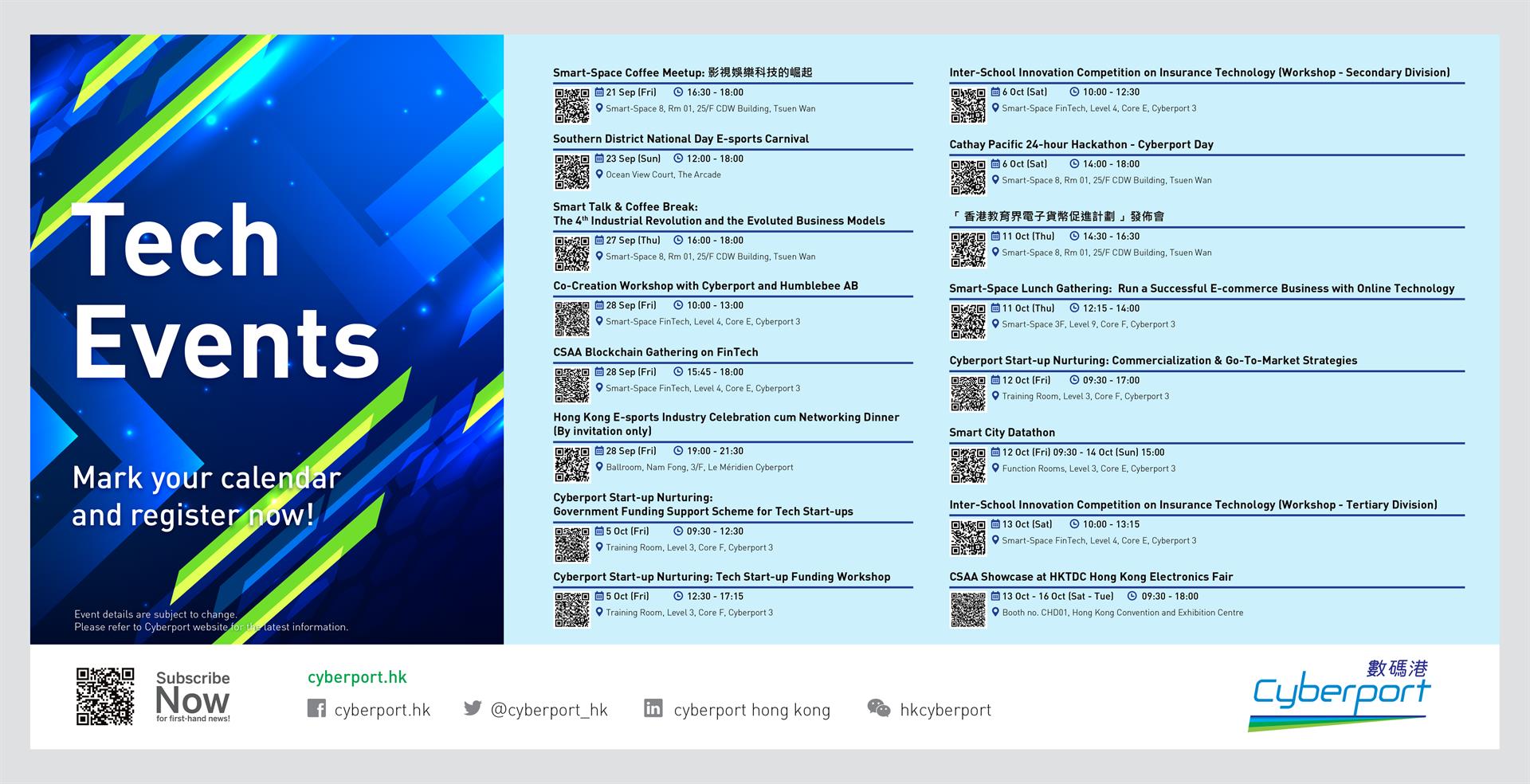This screenshot has width=1530, height=784.
Task: Click Event details are subject to change note
Action: [x=211, y=621]
